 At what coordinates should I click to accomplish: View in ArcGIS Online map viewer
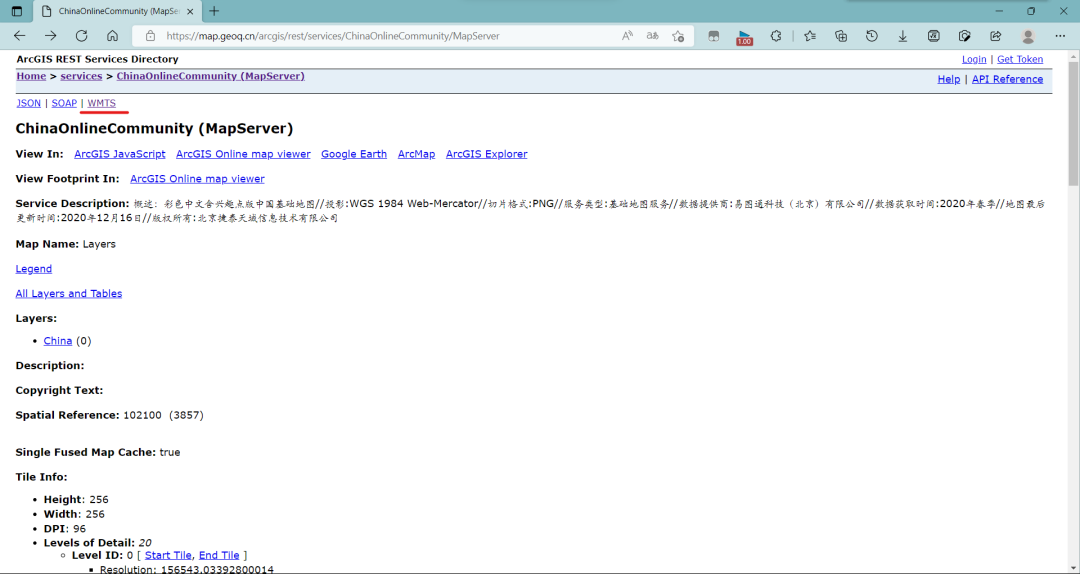(243, 154)
